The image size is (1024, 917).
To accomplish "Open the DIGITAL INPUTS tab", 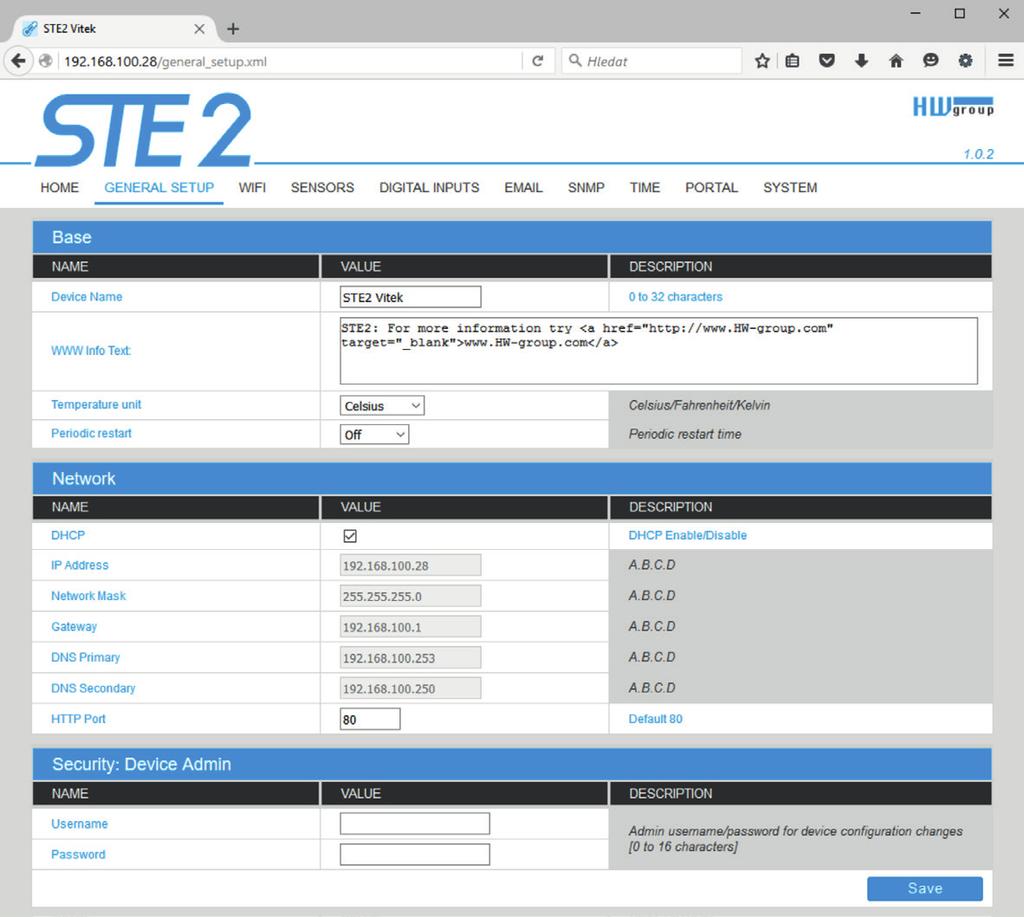I will pyautogui.click(x=429, y=188).
